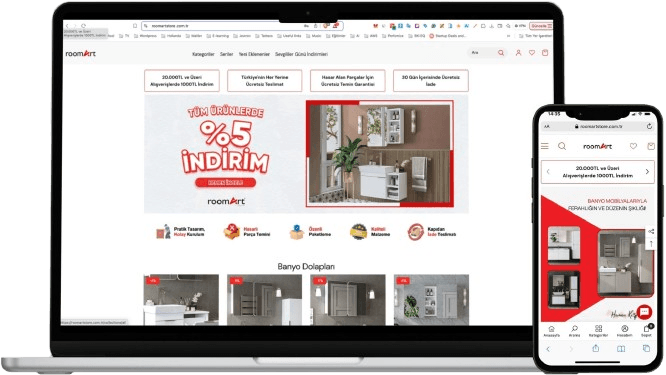The image size is (666, 375).
Task: Click the browser reload button on the laptop
Action: click(83, 26)
